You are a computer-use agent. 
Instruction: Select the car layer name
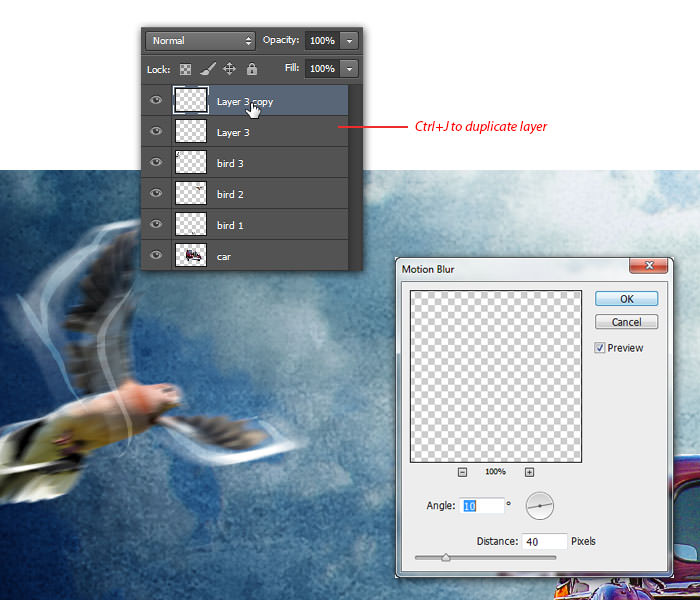[224, 257]
